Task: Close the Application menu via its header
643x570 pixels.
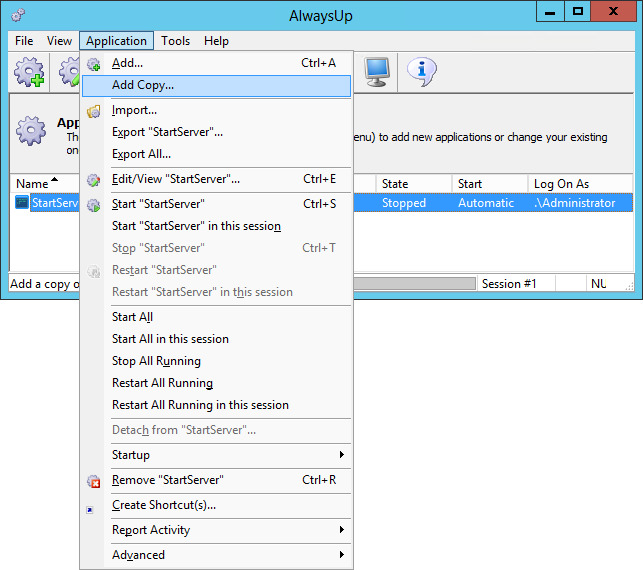Action: click(x=116, y=41)
